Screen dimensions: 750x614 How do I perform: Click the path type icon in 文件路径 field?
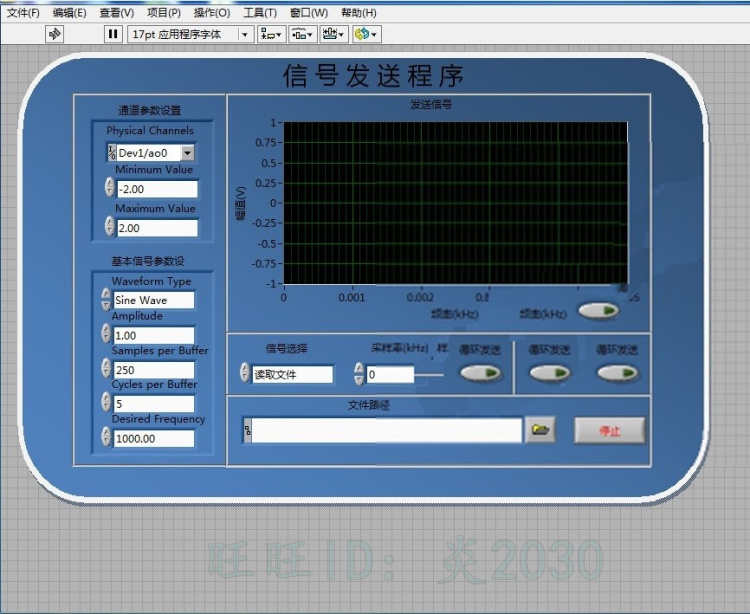[247, 430]
